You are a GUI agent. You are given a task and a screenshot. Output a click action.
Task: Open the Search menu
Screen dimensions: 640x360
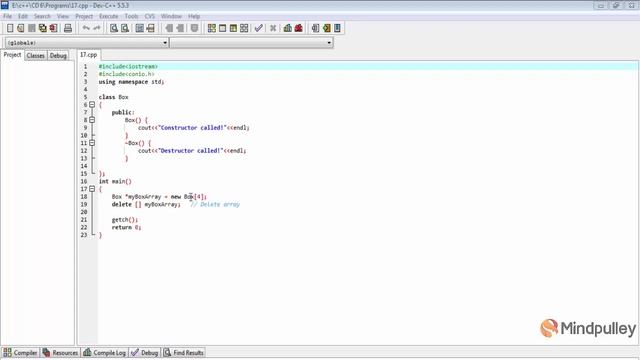click(42, 16)
